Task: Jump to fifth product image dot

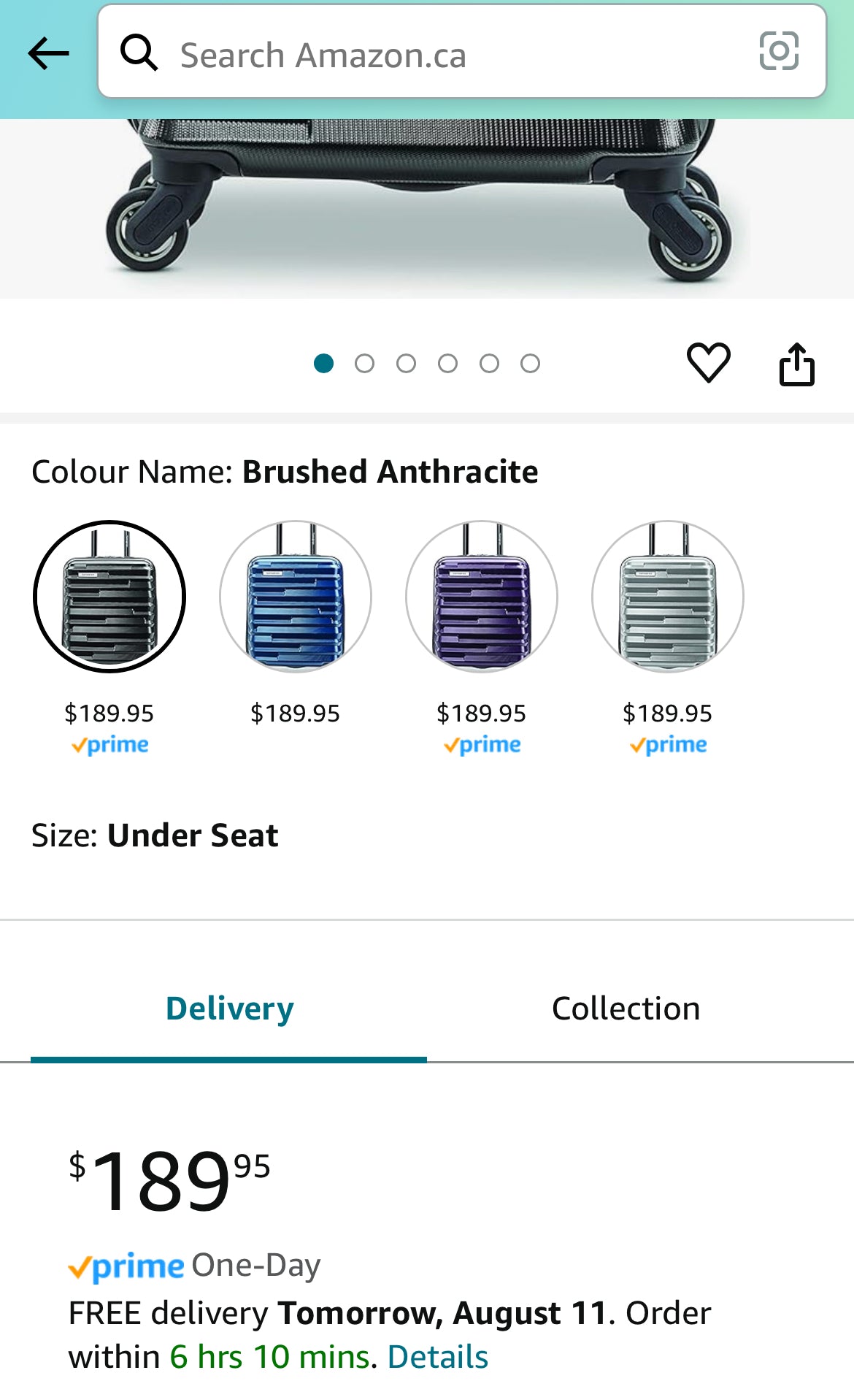Action: coord(489,363)
